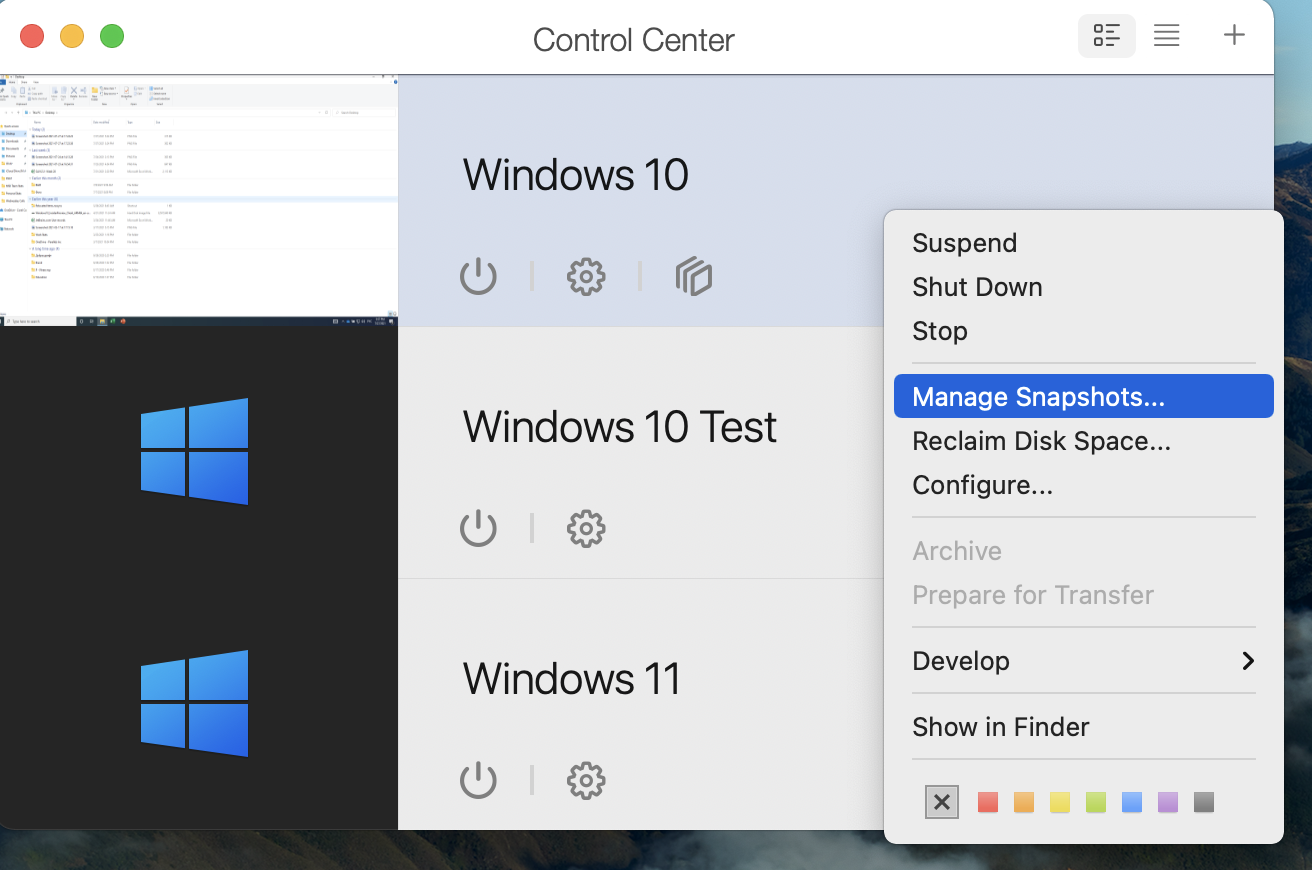The height and width of the screenshot is (870, 1312).
Task: Choose Shut Down in the menu
Action: click(x=977, y=286)
